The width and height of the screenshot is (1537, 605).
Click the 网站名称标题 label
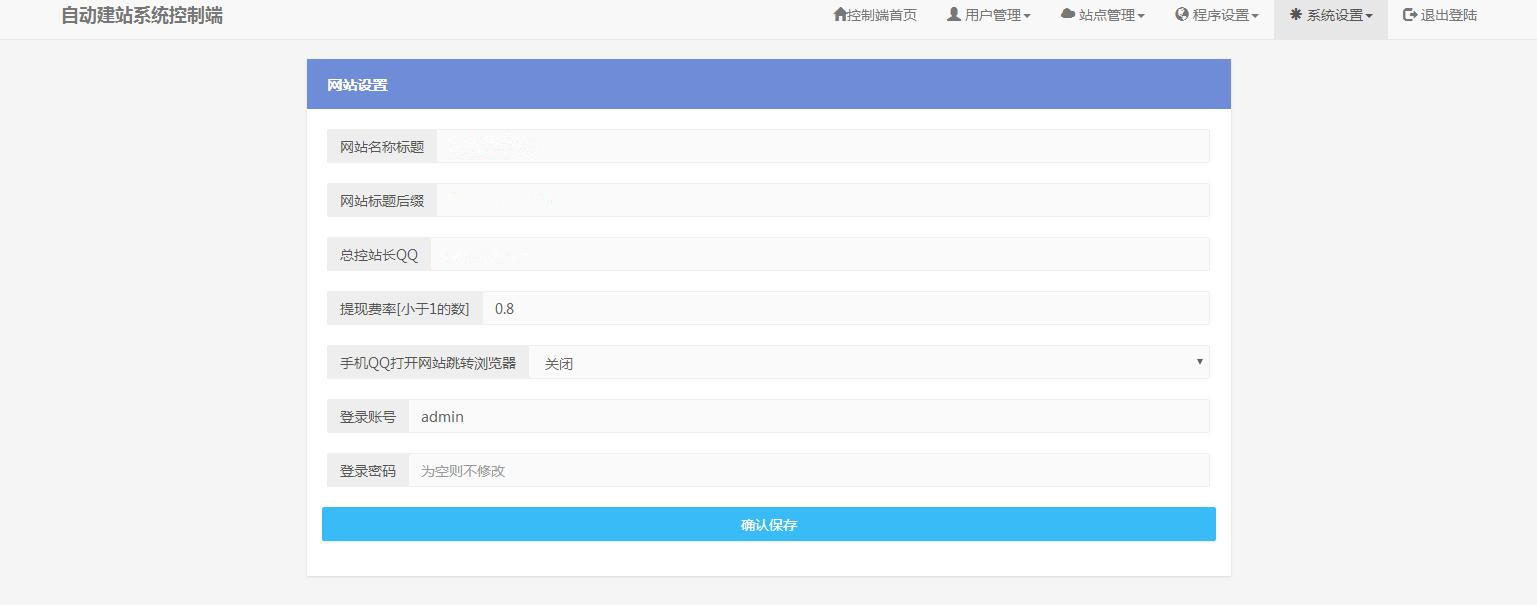(x=382, y=146)
